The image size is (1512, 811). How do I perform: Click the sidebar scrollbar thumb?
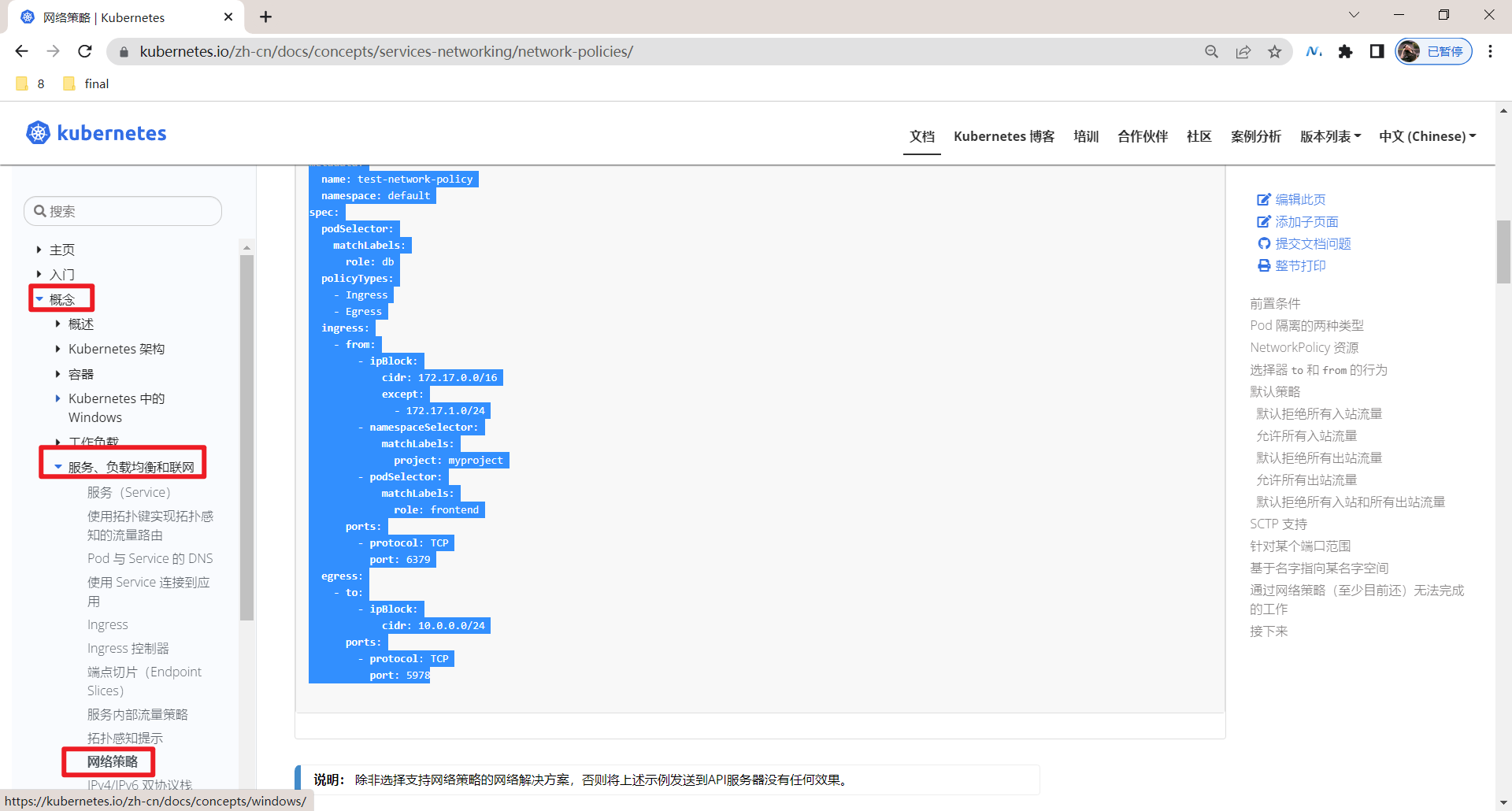(x=246, y=437)
